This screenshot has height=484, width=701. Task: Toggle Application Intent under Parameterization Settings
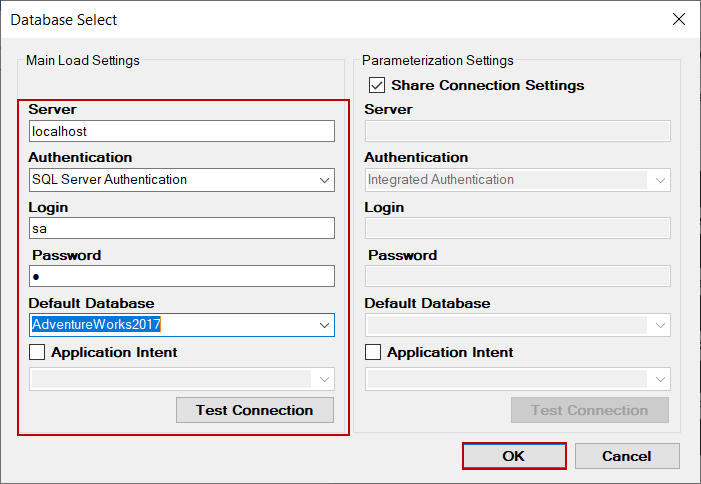pyautogui.click(x=374, y=352)
